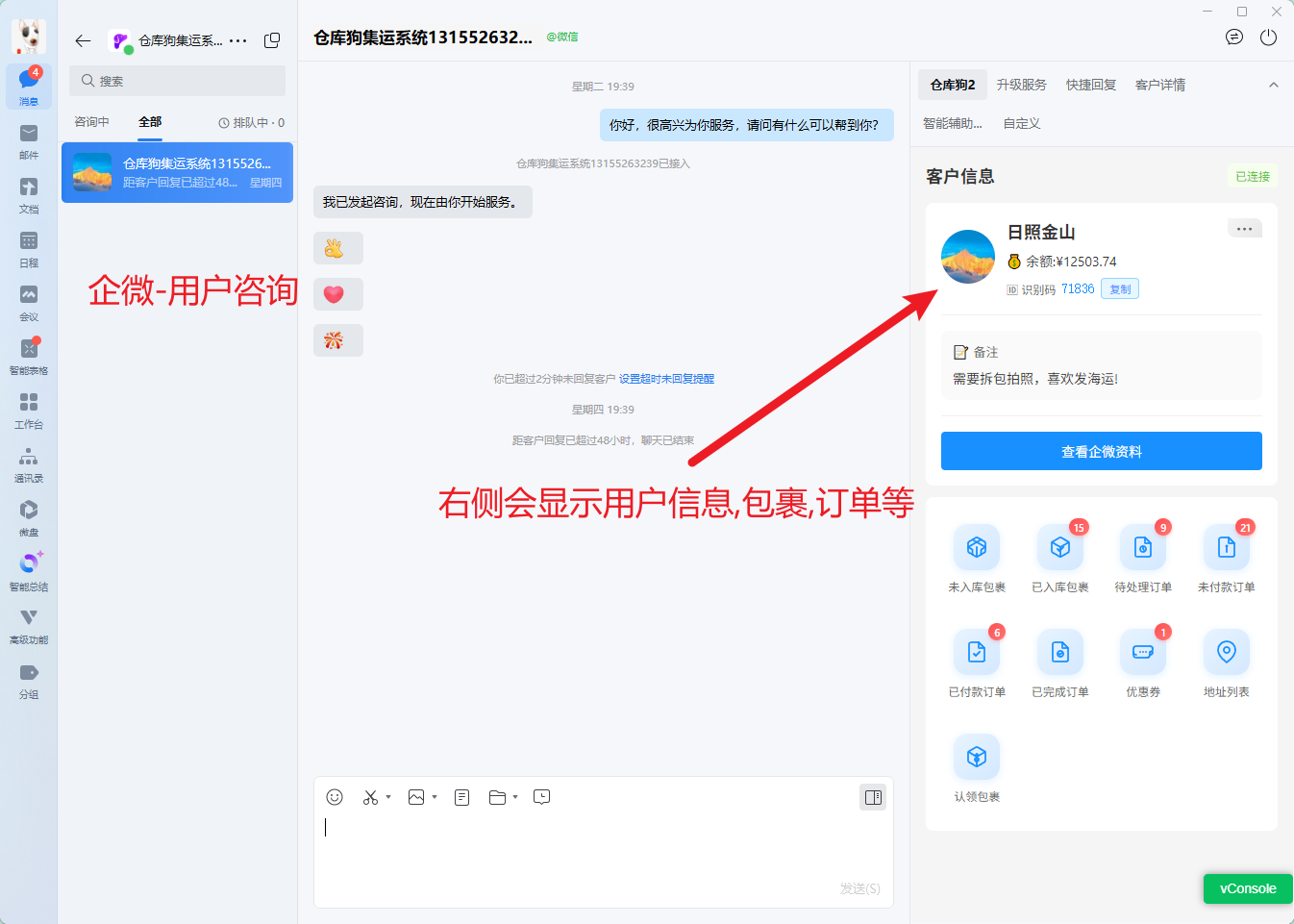Screen dimensions: 1294x924
Task: Click the 搜索 search field
Action: click(177, 81)
